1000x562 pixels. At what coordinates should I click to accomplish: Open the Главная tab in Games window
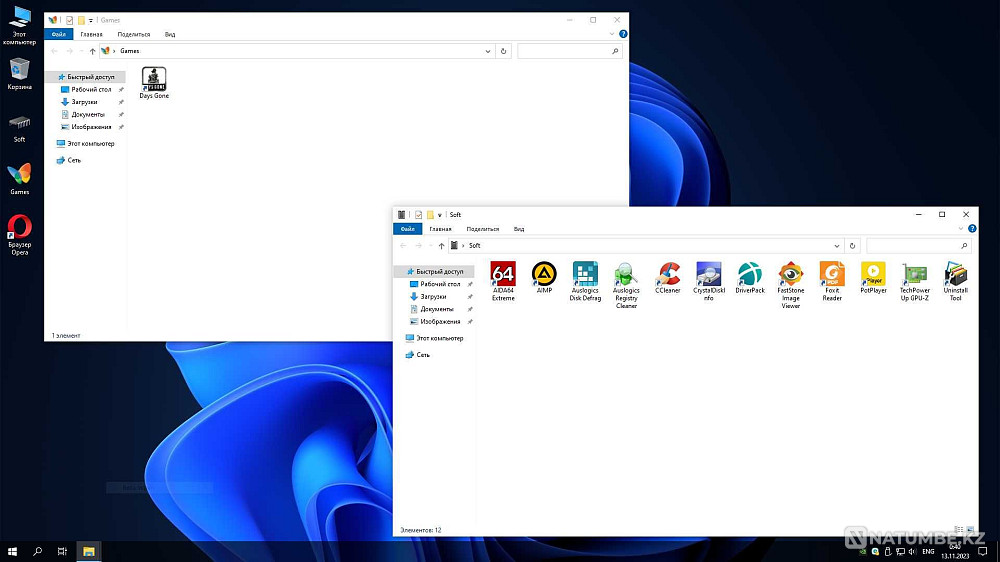tap(91, 34)
